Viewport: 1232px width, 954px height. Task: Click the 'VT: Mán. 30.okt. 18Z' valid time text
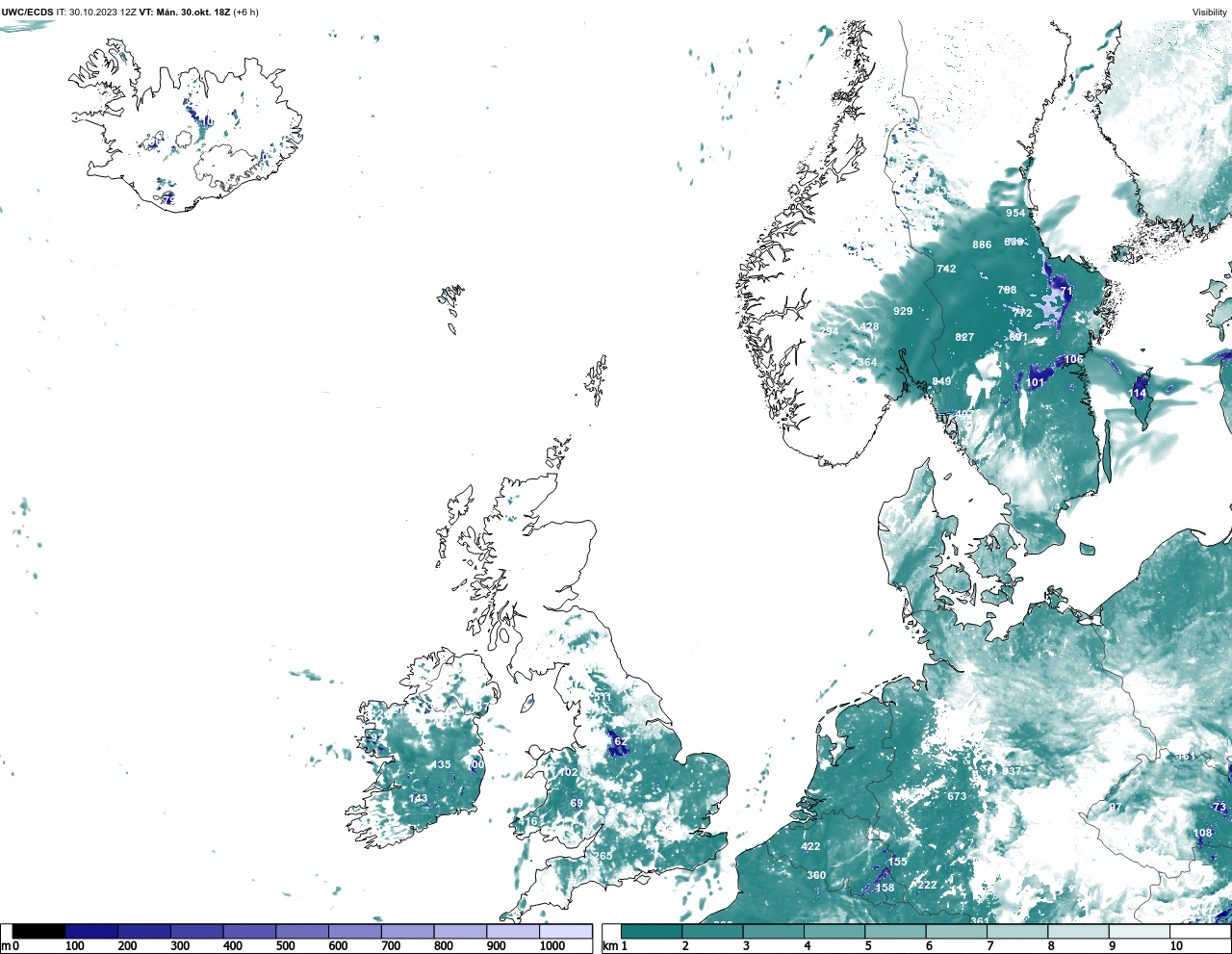click(185, 13)
